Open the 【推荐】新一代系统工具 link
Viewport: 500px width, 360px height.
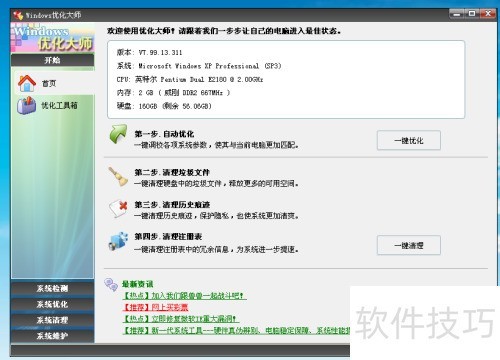(236, 330)
